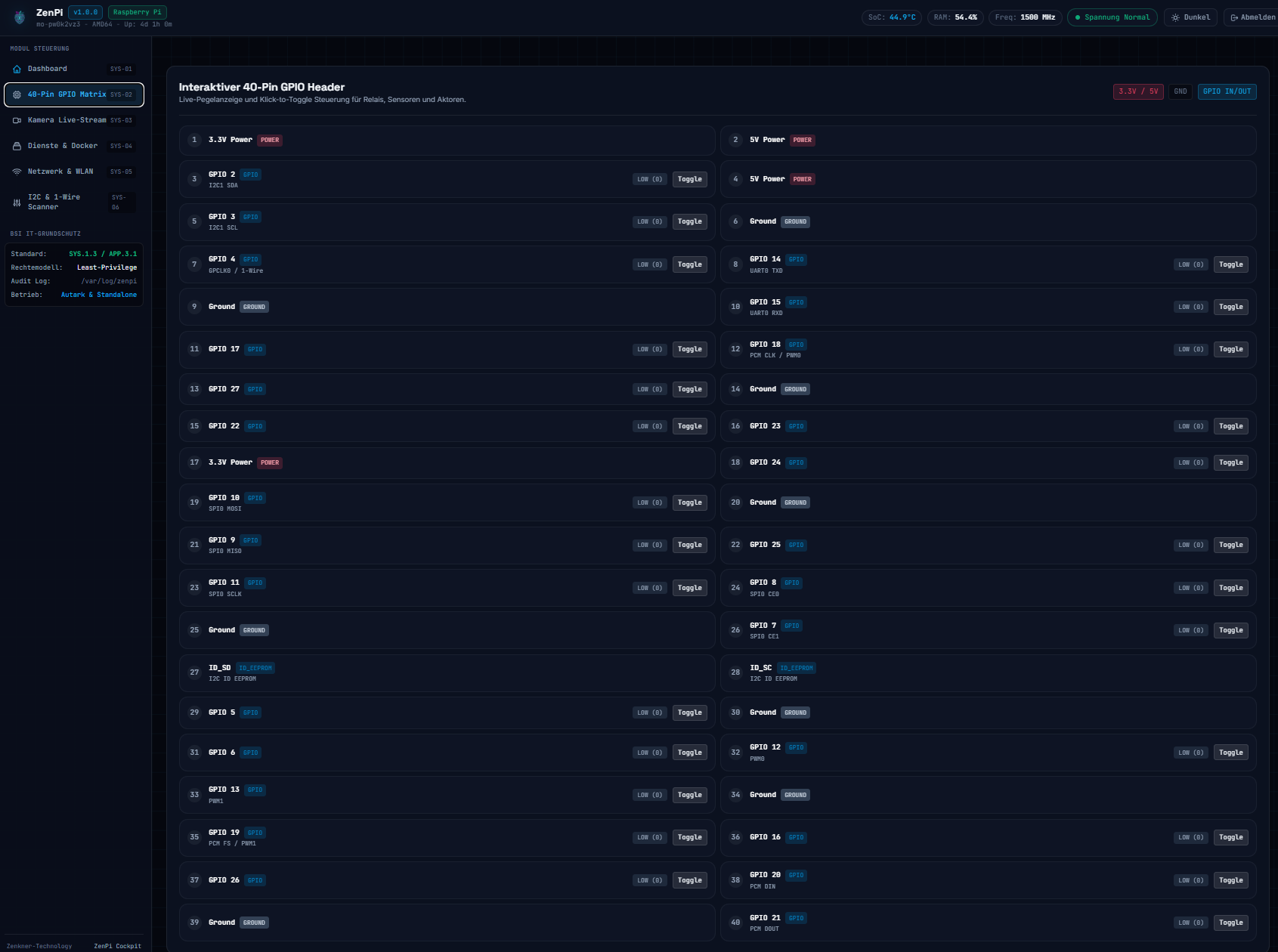Click the I2C & 1-Wire Scanner icon
The height and width of the screenshot is (952, 1278).
(x=17, y=202)
